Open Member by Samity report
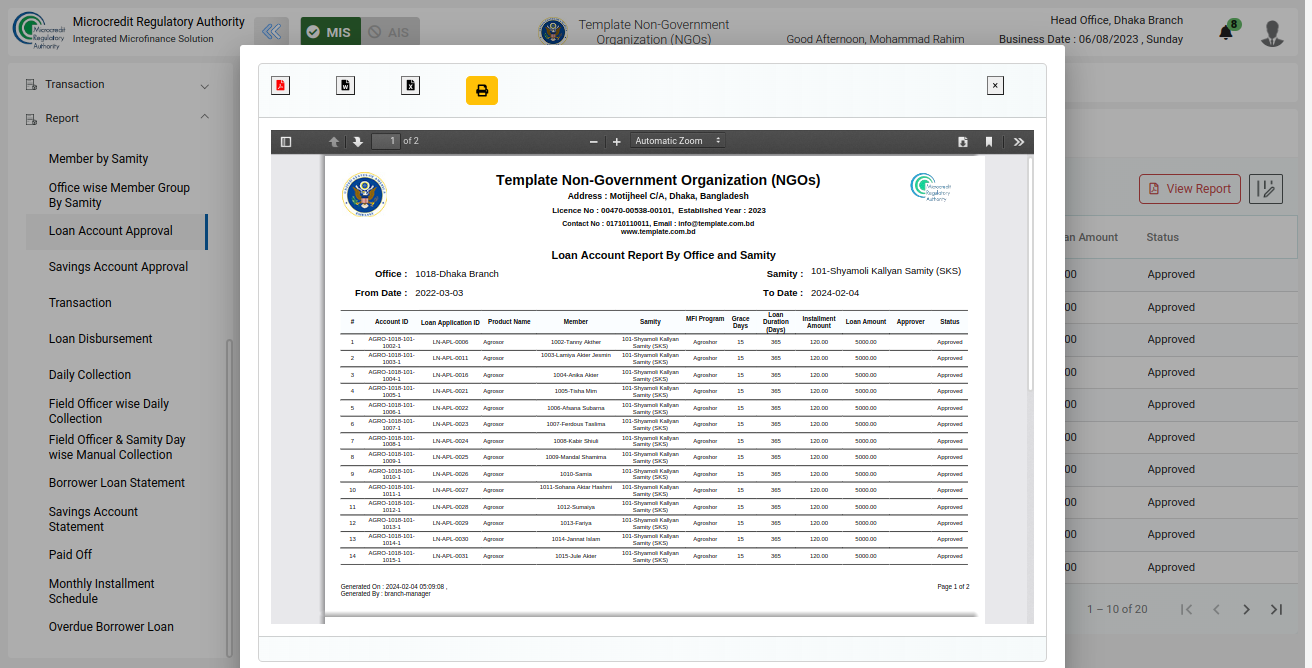This screenshot has height=668, width=1312. pos(98,159)
